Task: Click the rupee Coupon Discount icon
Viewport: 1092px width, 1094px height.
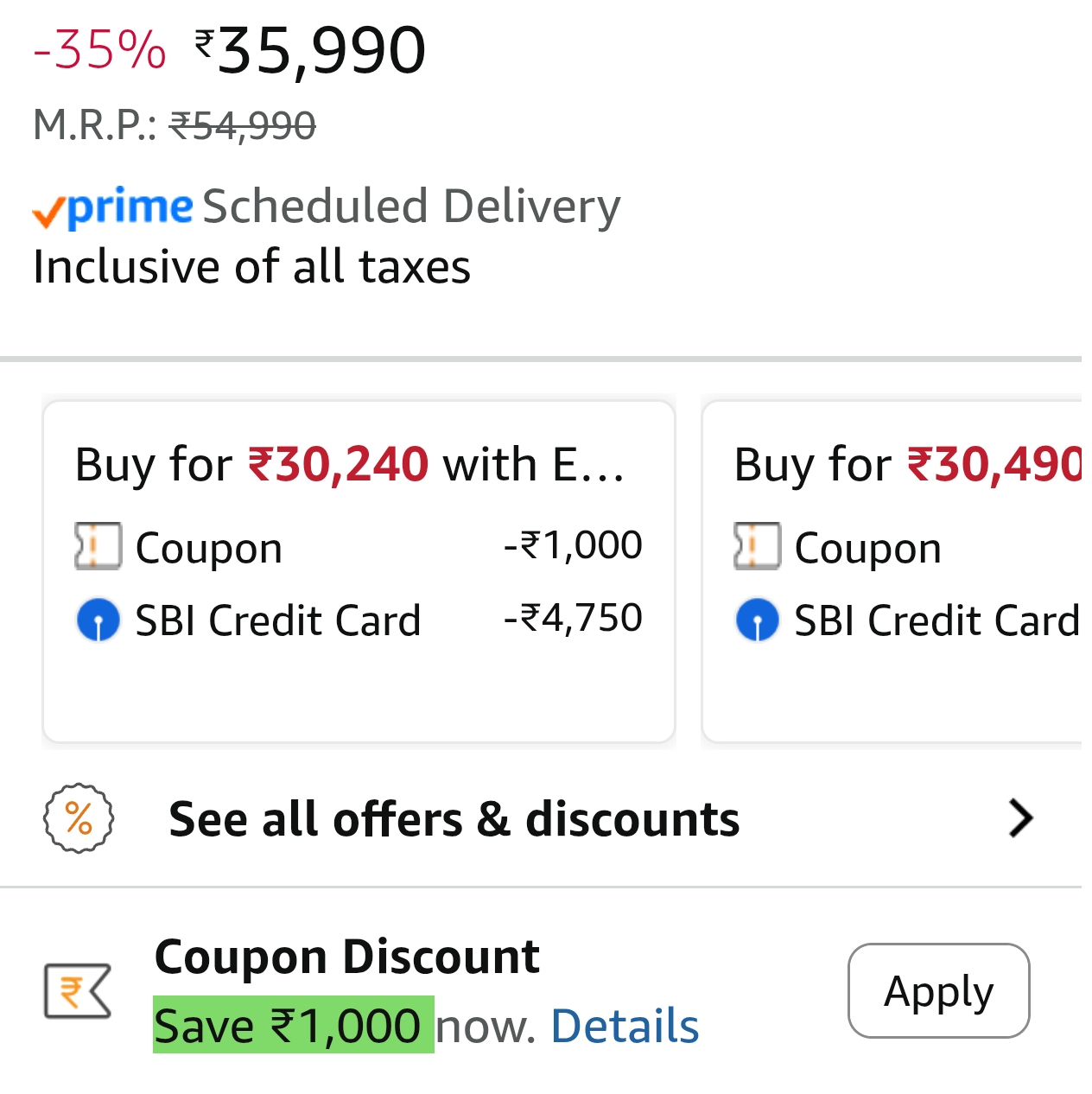Action: (x=78, y=990)
